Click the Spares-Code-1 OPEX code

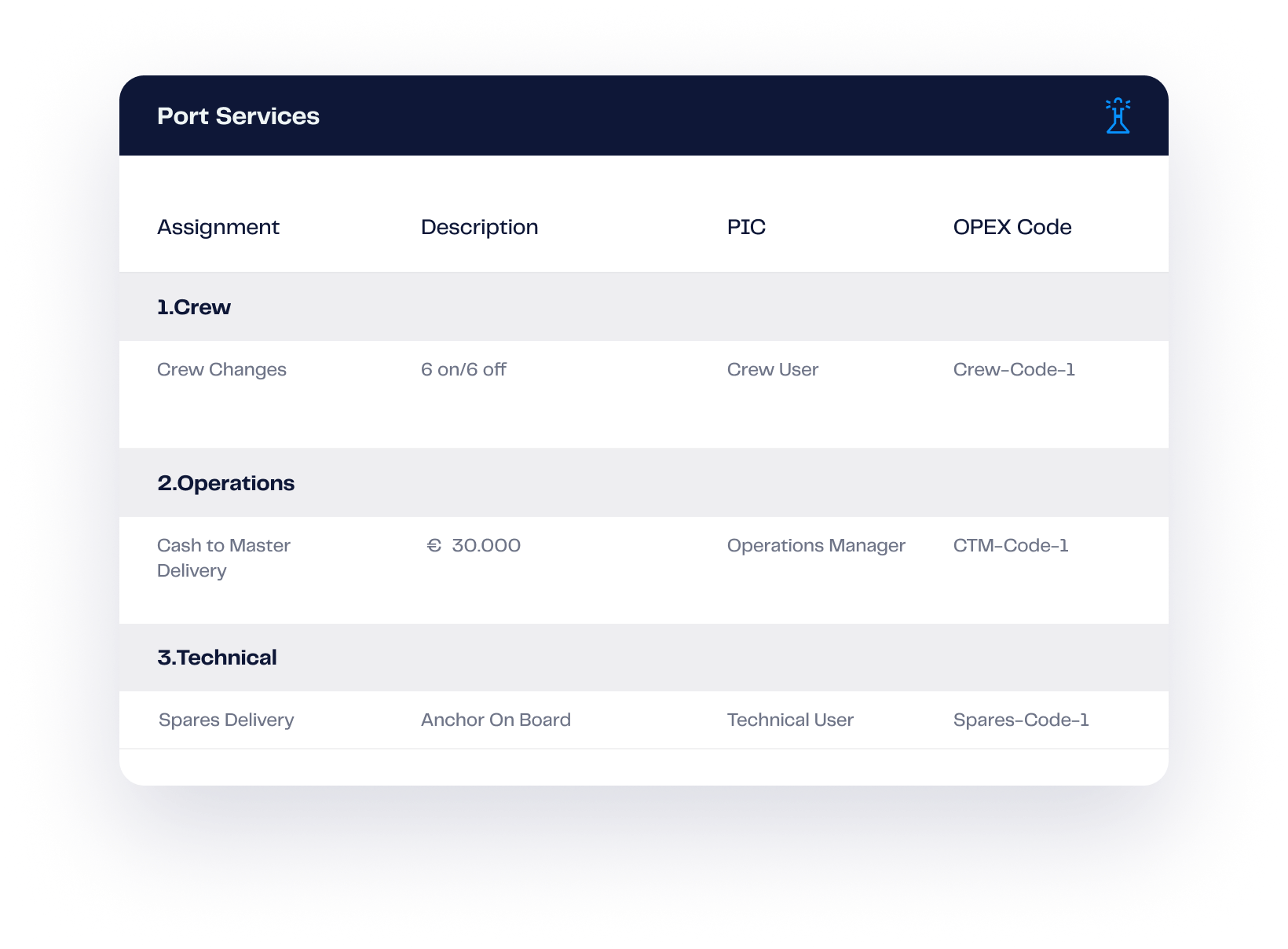[x=1020, y=720]
